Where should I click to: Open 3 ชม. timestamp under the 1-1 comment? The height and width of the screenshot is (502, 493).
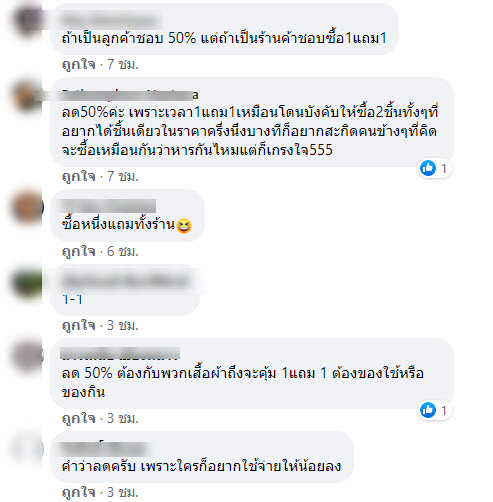click(122, 325)
